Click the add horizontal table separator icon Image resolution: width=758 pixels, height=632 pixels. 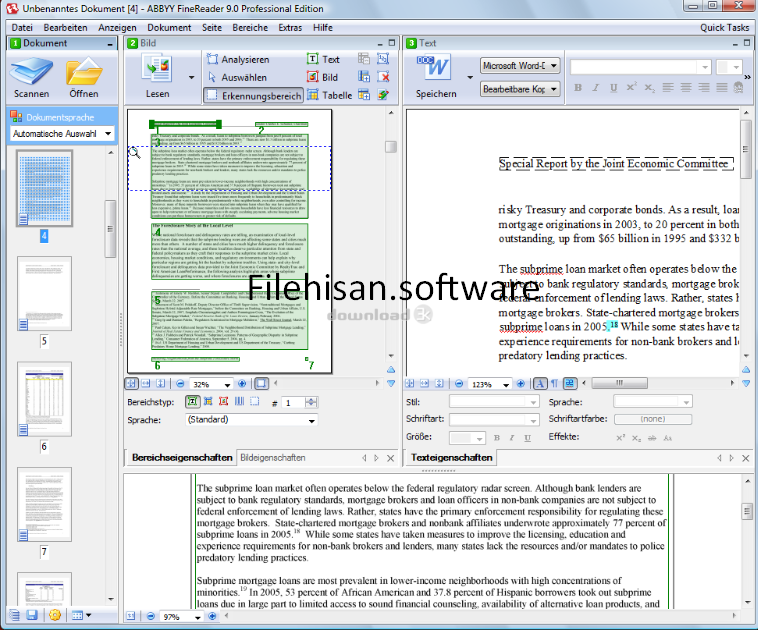[364, 95]
